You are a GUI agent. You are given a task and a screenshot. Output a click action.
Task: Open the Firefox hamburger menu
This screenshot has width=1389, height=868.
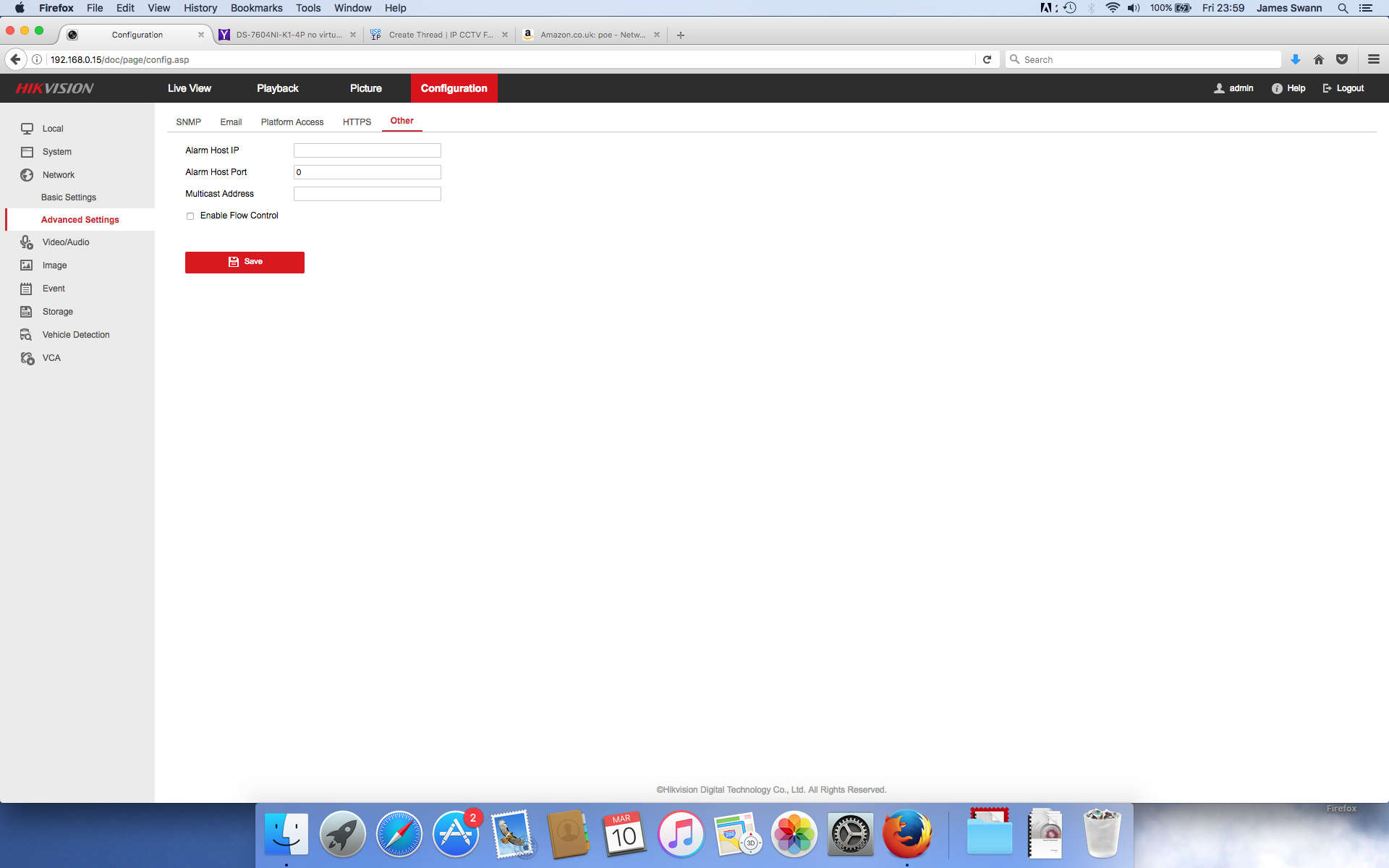pyautogui.click(x=1373, y=59)
